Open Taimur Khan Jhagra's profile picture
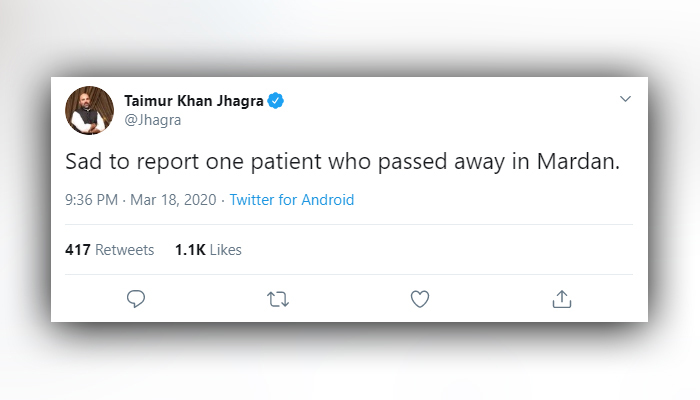Screen dimensions: 700x400 pos(89,110)
